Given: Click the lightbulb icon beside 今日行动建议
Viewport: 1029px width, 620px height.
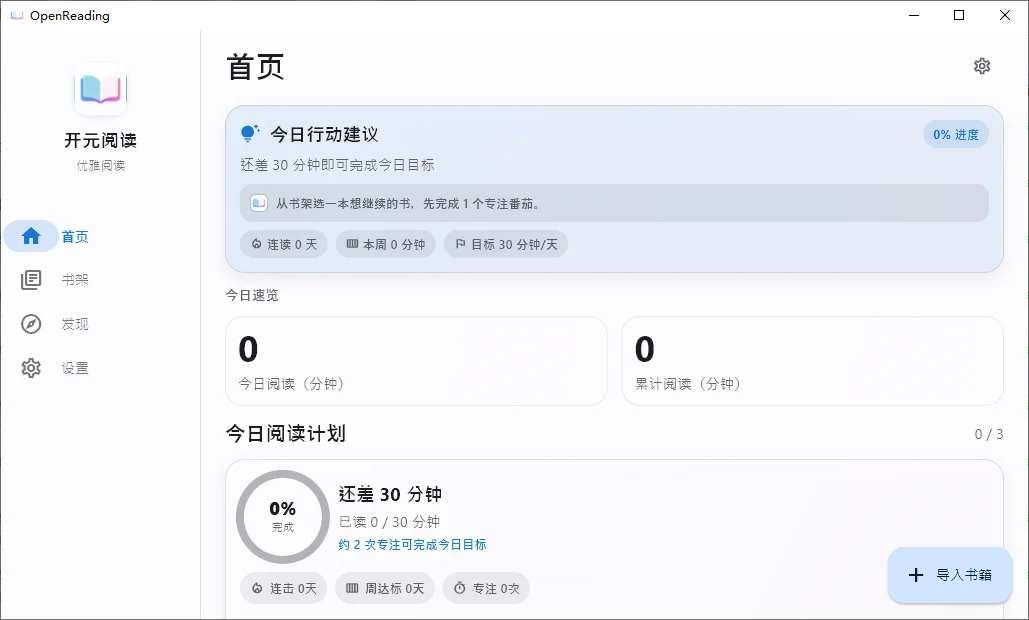Looking at the screenshot, I should click(249, 134).
